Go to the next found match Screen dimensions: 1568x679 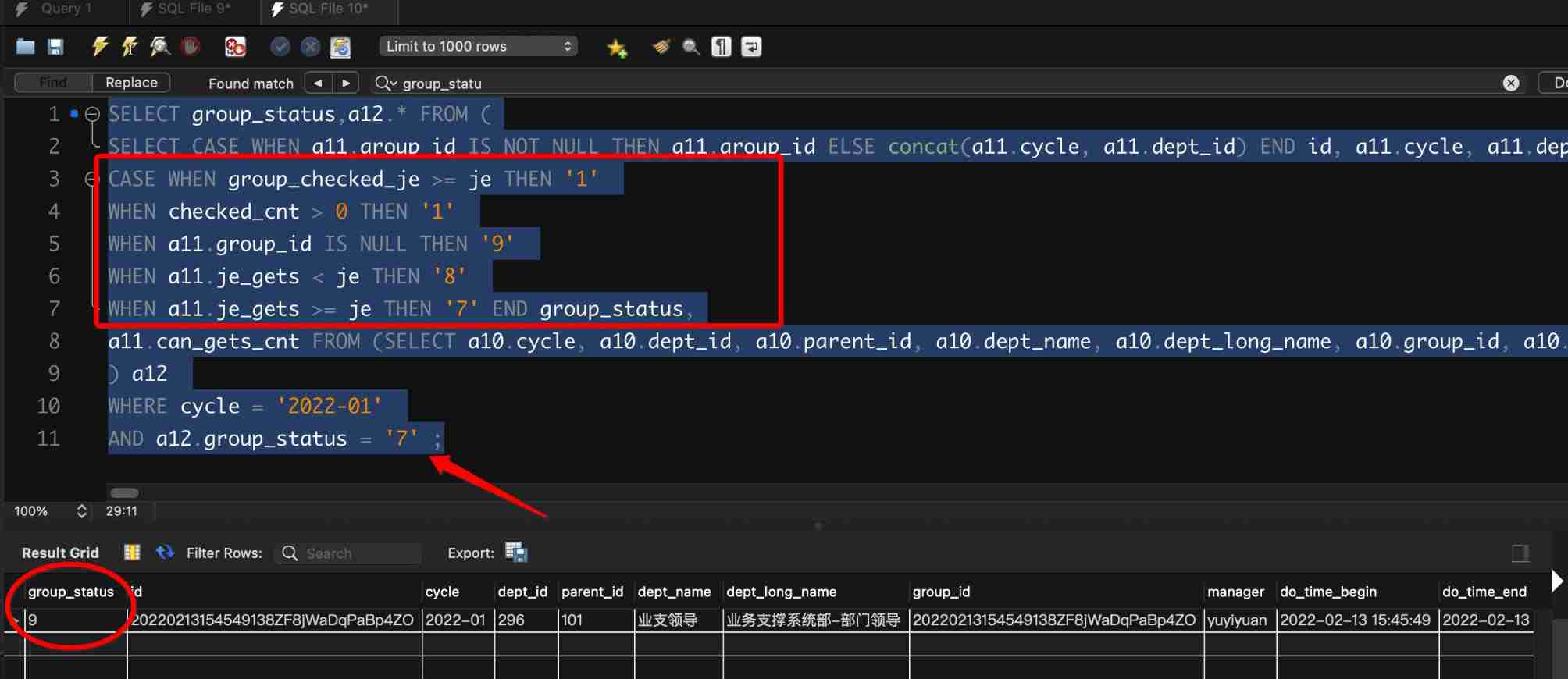tap(345, 82)
